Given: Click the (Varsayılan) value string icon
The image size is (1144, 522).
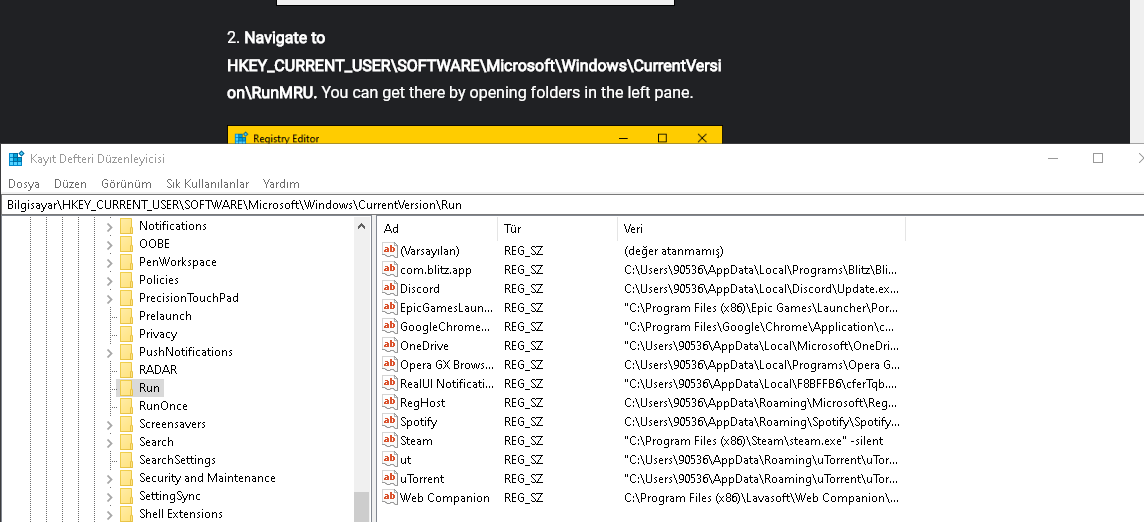Looking at the screenshot, I should (x=390, y=250).
